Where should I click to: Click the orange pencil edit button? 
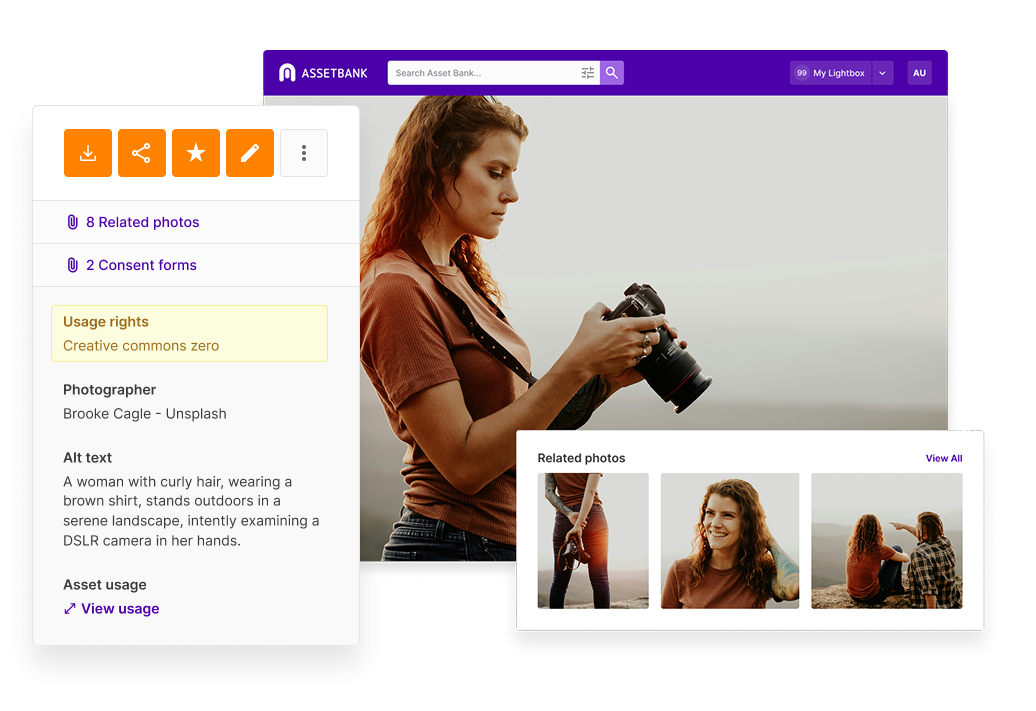click(250, 153)
